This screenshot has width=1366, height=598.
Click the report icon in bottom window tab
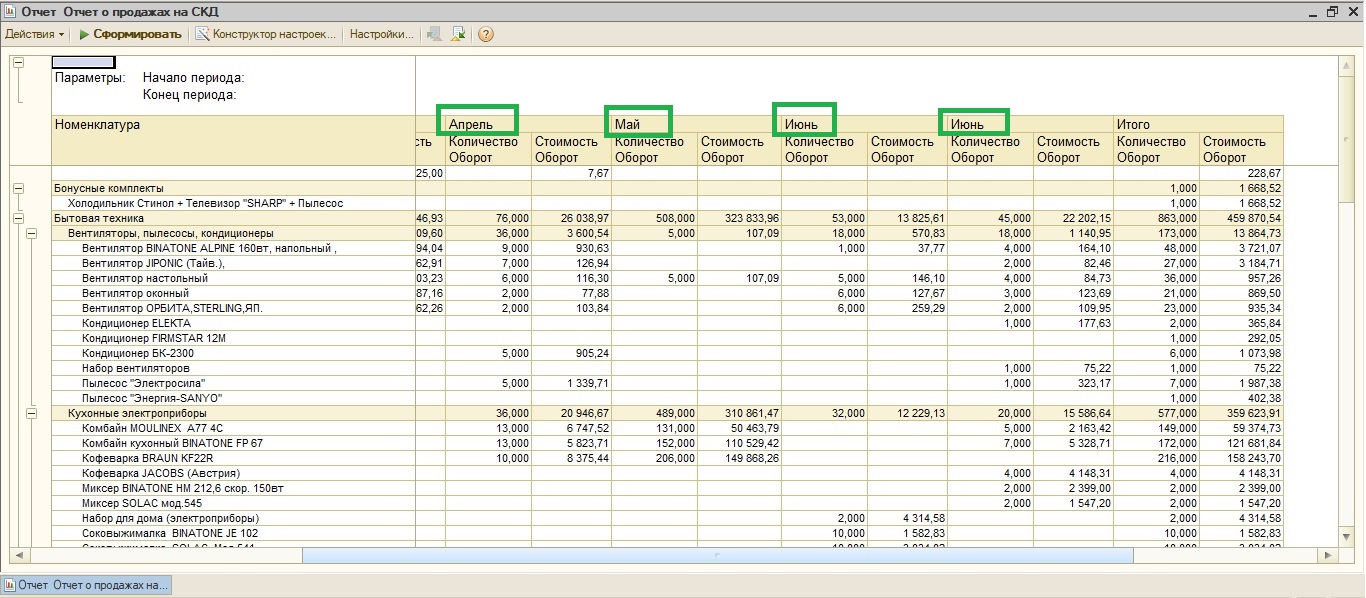11,585
